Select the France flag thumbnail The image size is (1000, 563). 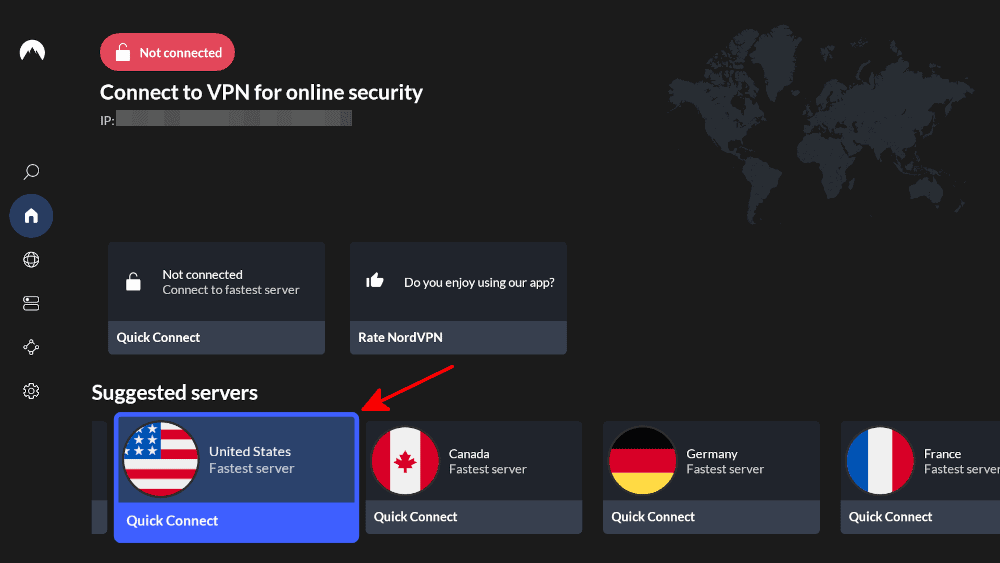(x=880, y=461)
